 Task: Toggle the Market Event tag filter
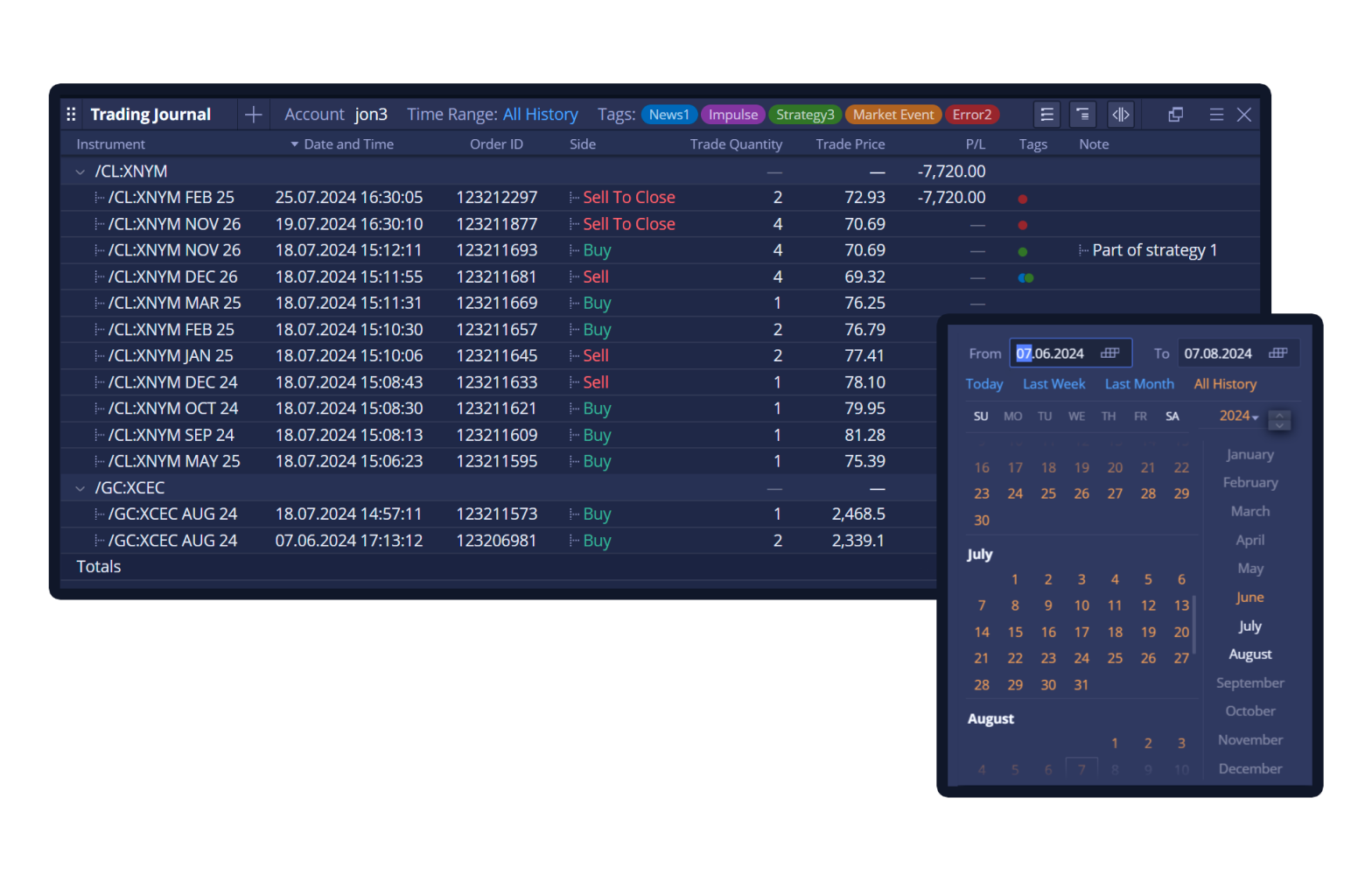click(x=892, y=115)
